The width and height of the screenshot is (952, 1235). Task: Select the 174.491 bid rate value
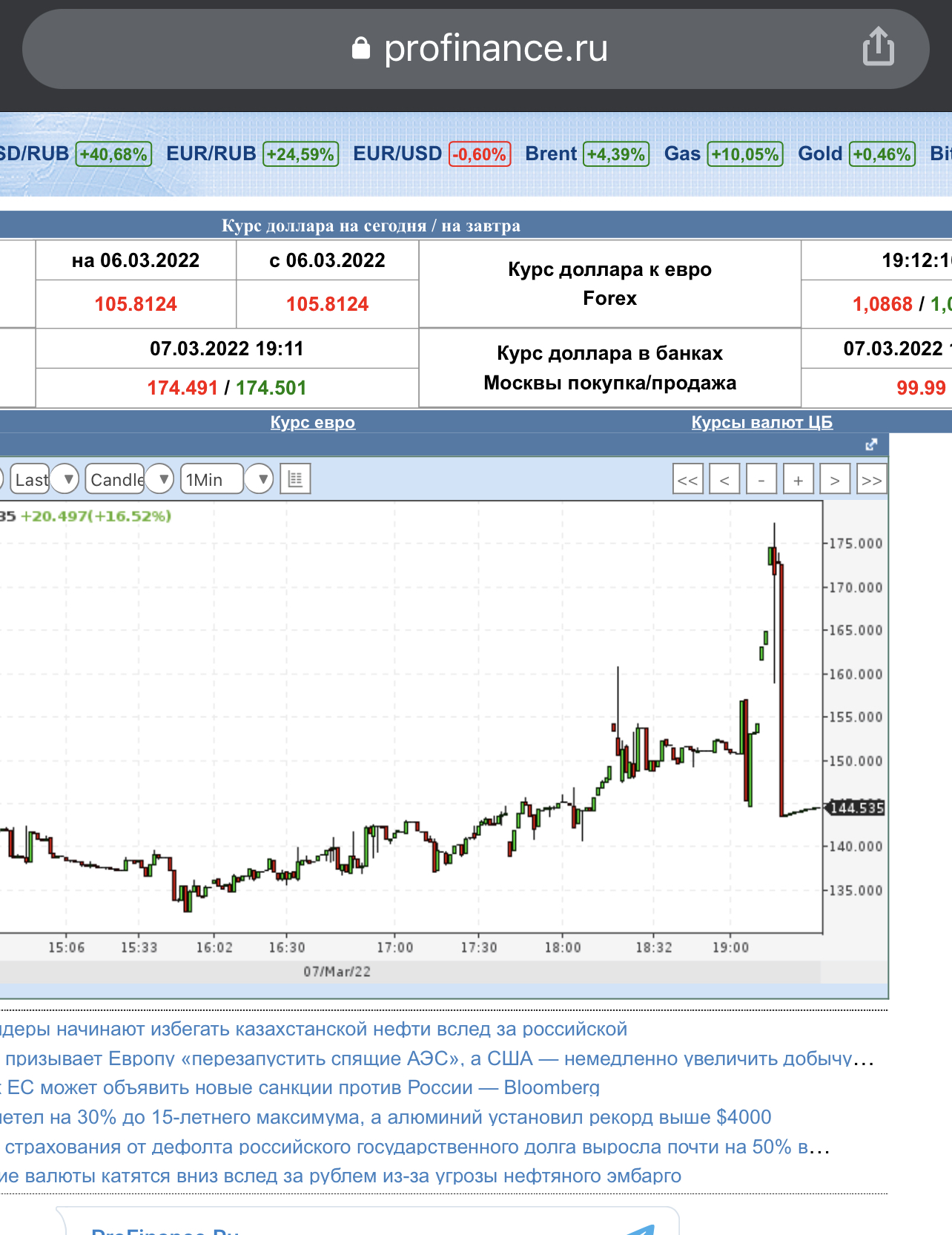point(182,388)
